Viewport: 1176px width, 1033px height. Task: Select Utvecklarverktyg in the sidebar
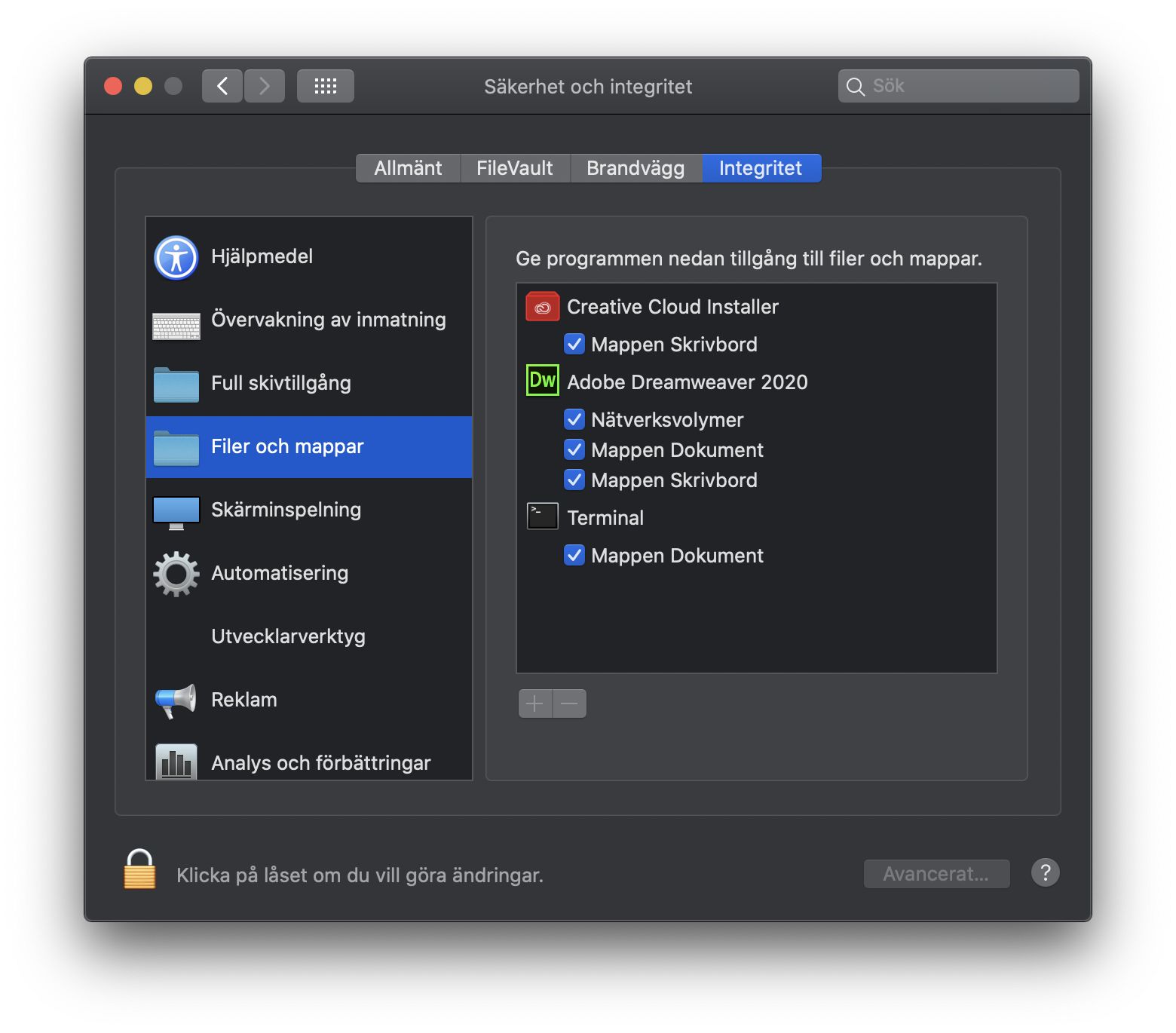click(x=309, y=637)
